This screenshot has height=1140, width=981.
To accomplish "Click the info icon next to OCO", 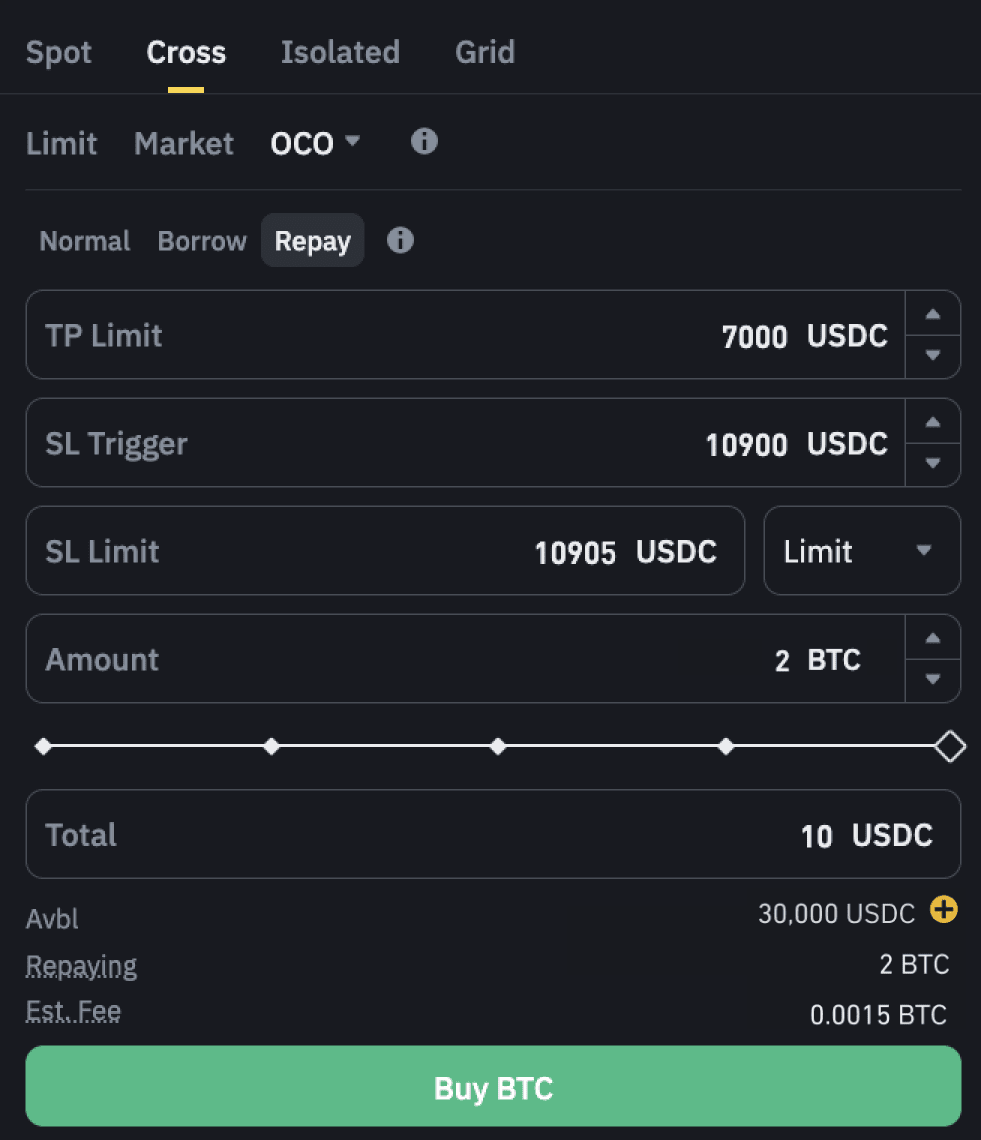I will (424, 142).
